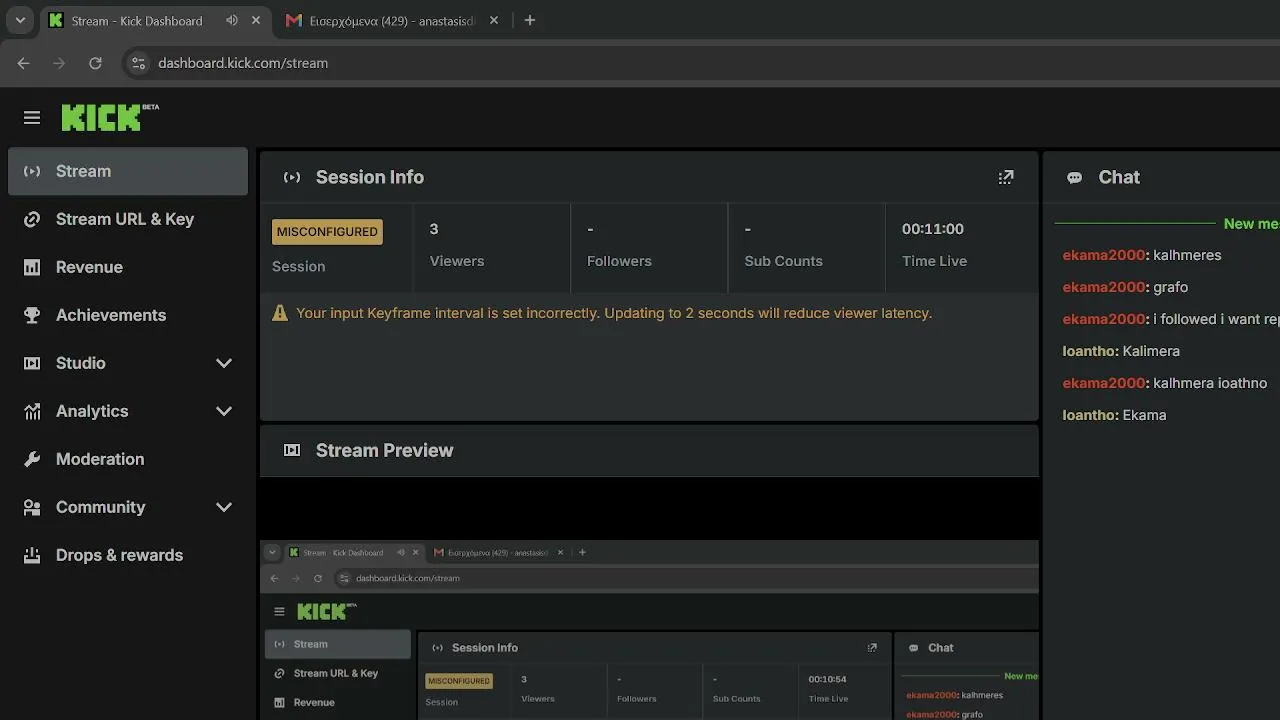Click ioantho on the Kalimera message

coord(1089,351)
